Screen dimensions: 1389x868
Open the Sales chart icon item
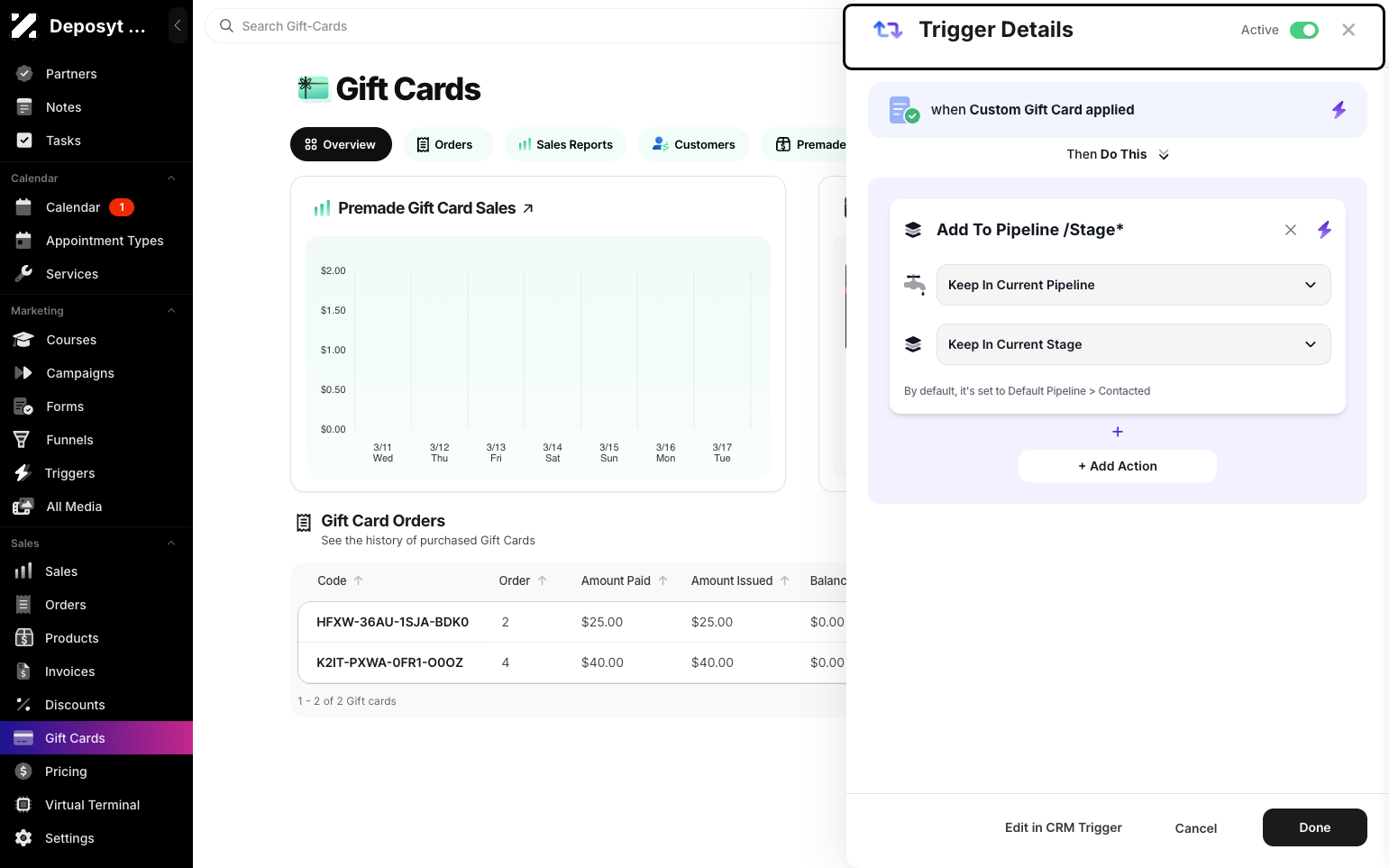[23, 571]
